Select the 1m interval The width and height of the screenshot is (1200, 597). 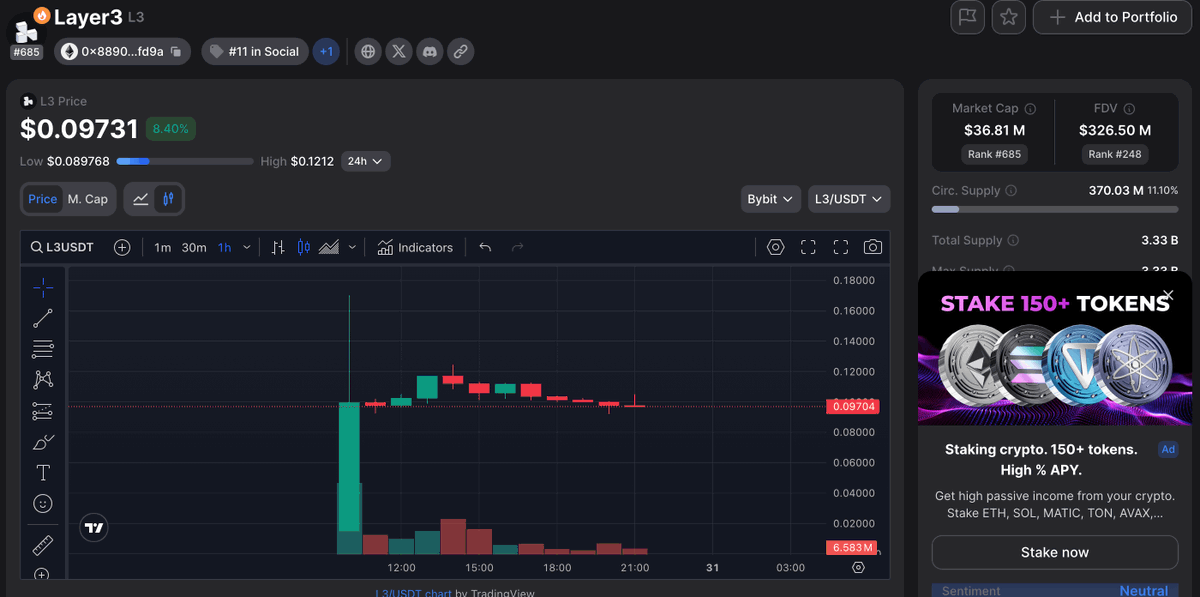tap(163, 247)
